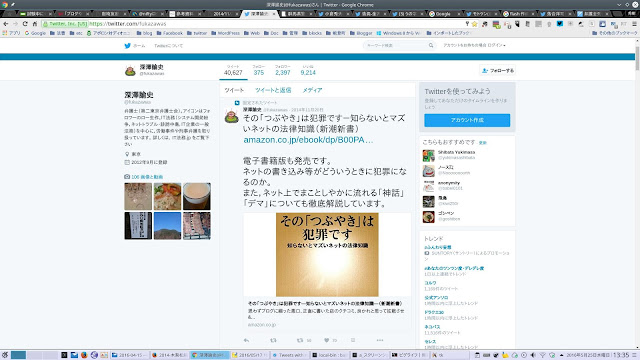The height and width of the screenshot is (360, 640).
Task: Expand the system tray hidden icons arrow
Action: coord(562,355)
